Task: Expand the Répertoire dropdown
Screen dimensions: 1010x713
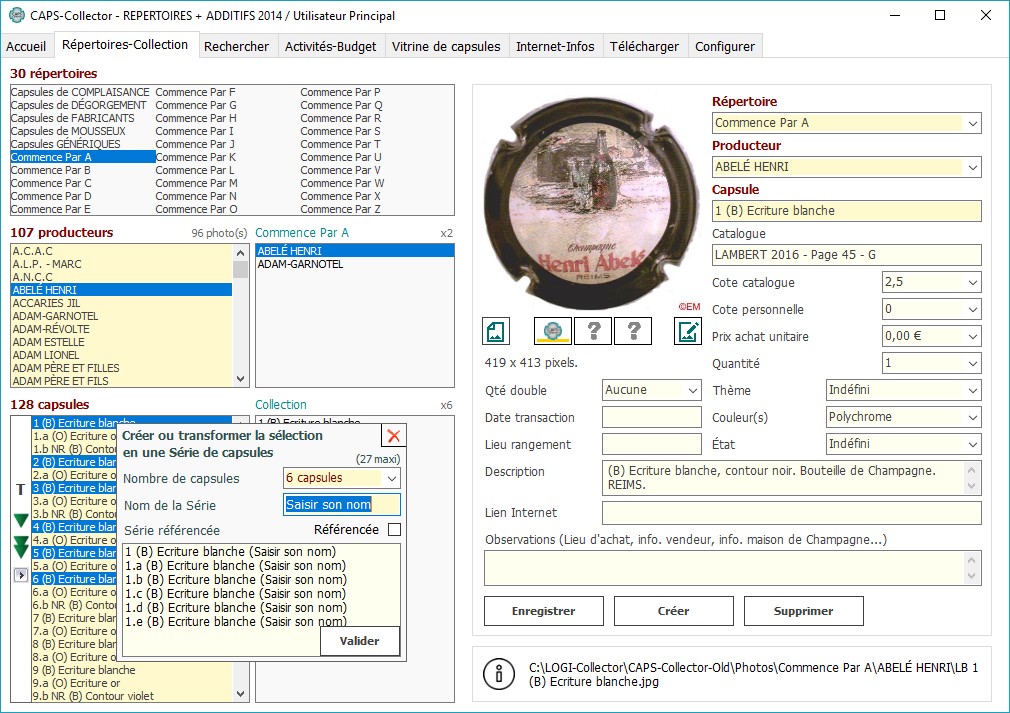Action: point(972,123)
